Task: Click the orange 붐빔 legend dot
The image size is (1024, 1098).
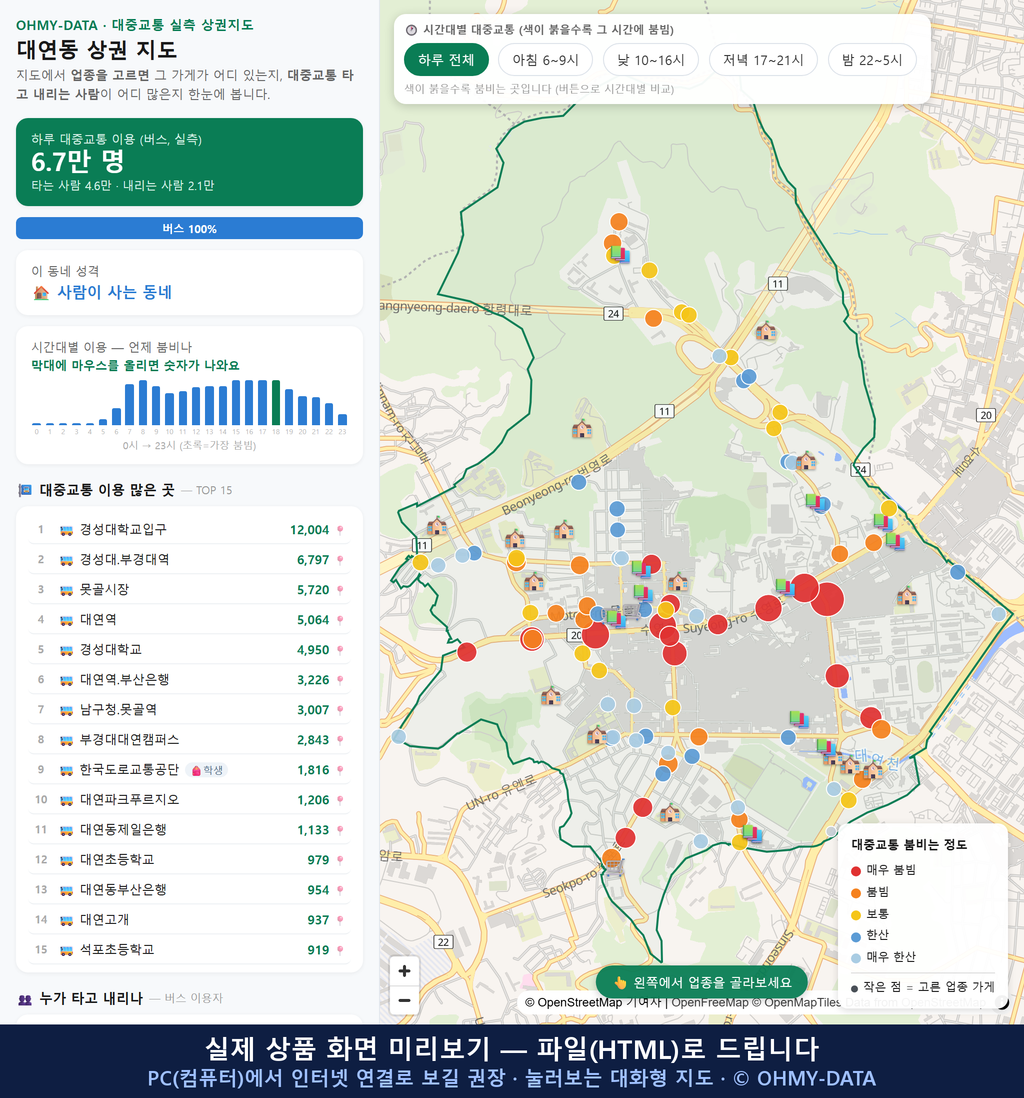Action: [x=855, y=893]
